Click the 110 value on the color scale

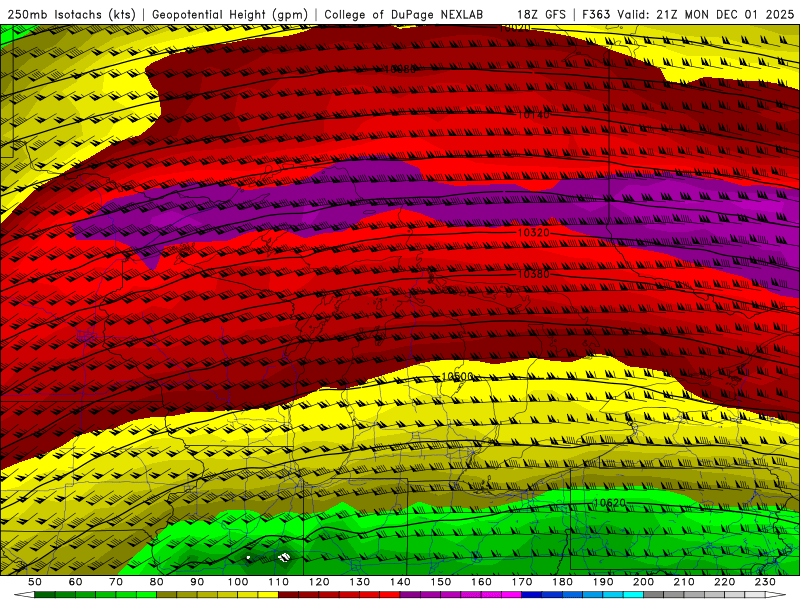(279, 582)
